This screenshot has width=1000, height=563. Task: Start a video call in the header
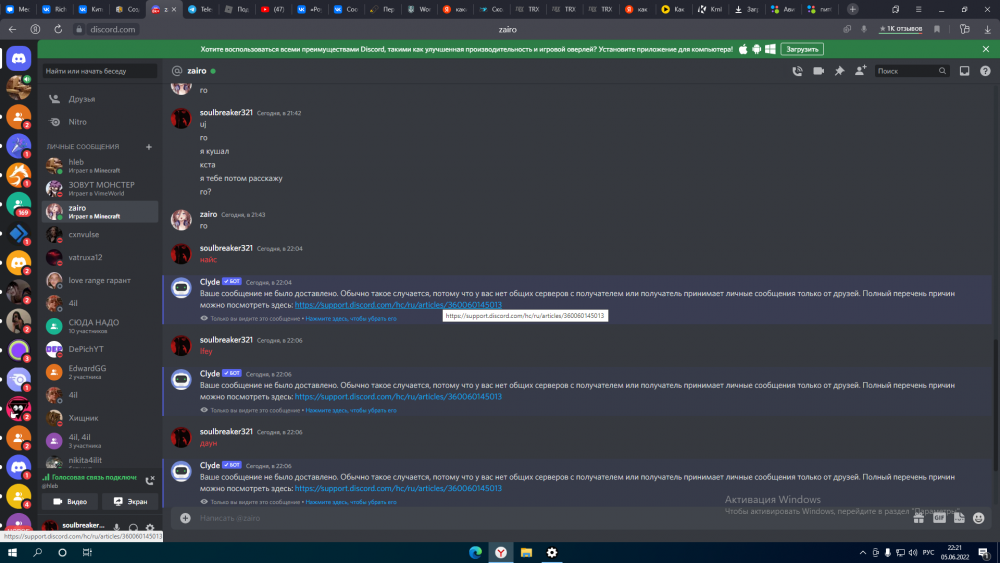[x=818, y=71]
